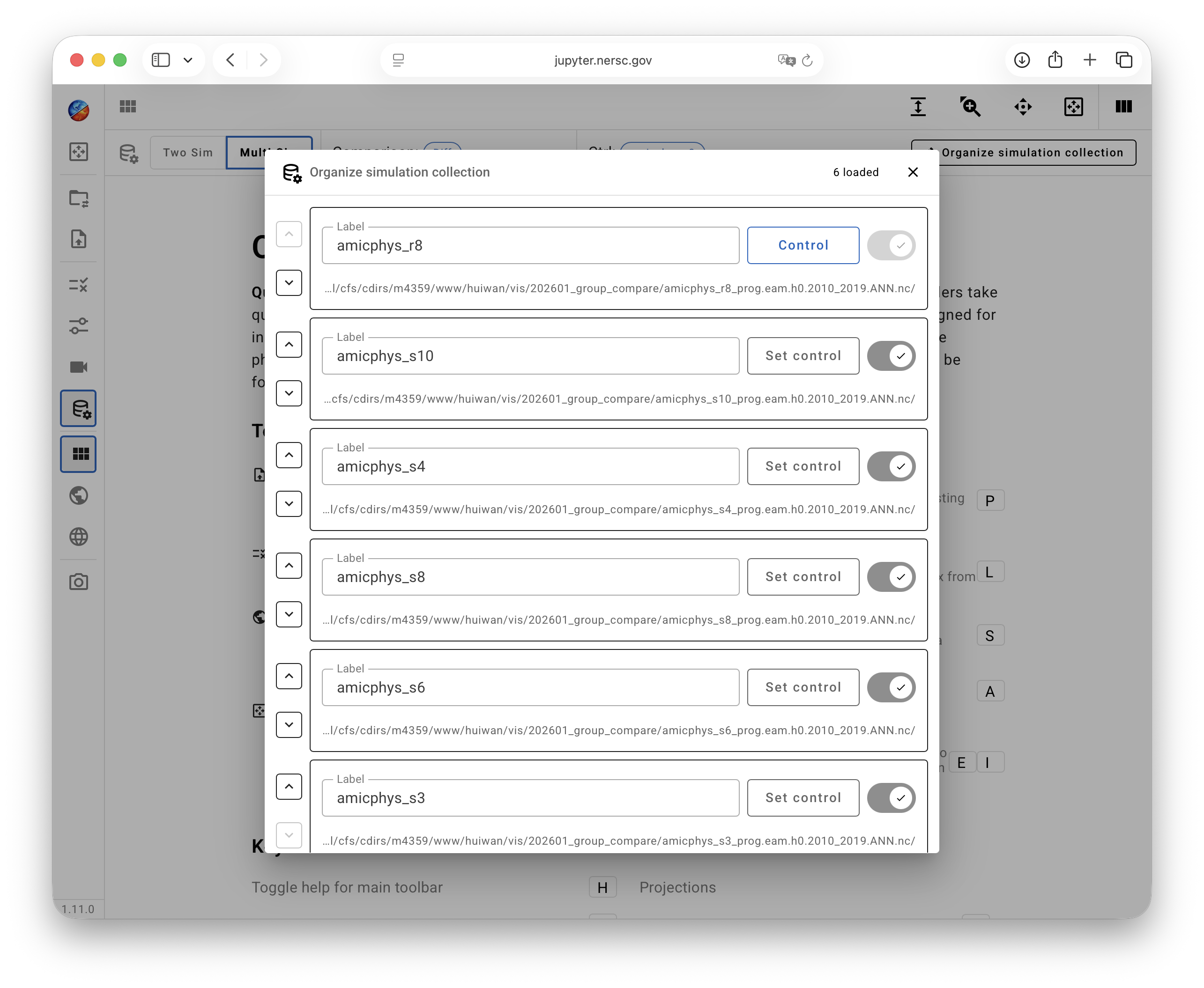1204x988 pixels.
Task: Open the variable checklist icon in sidebar
Action: 79,285
